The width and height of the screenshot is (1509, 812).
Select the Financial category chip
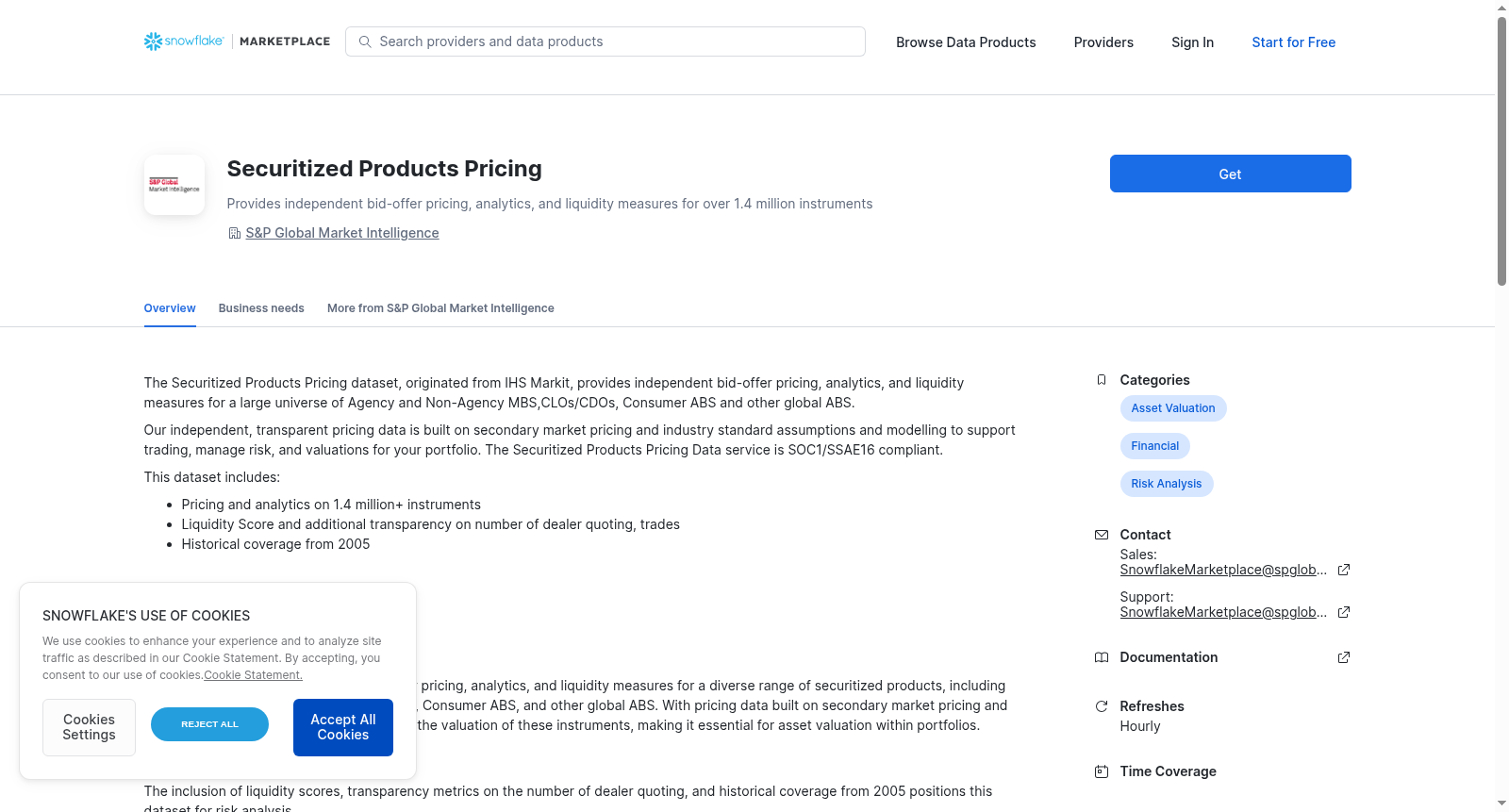tap(1155, 446)
